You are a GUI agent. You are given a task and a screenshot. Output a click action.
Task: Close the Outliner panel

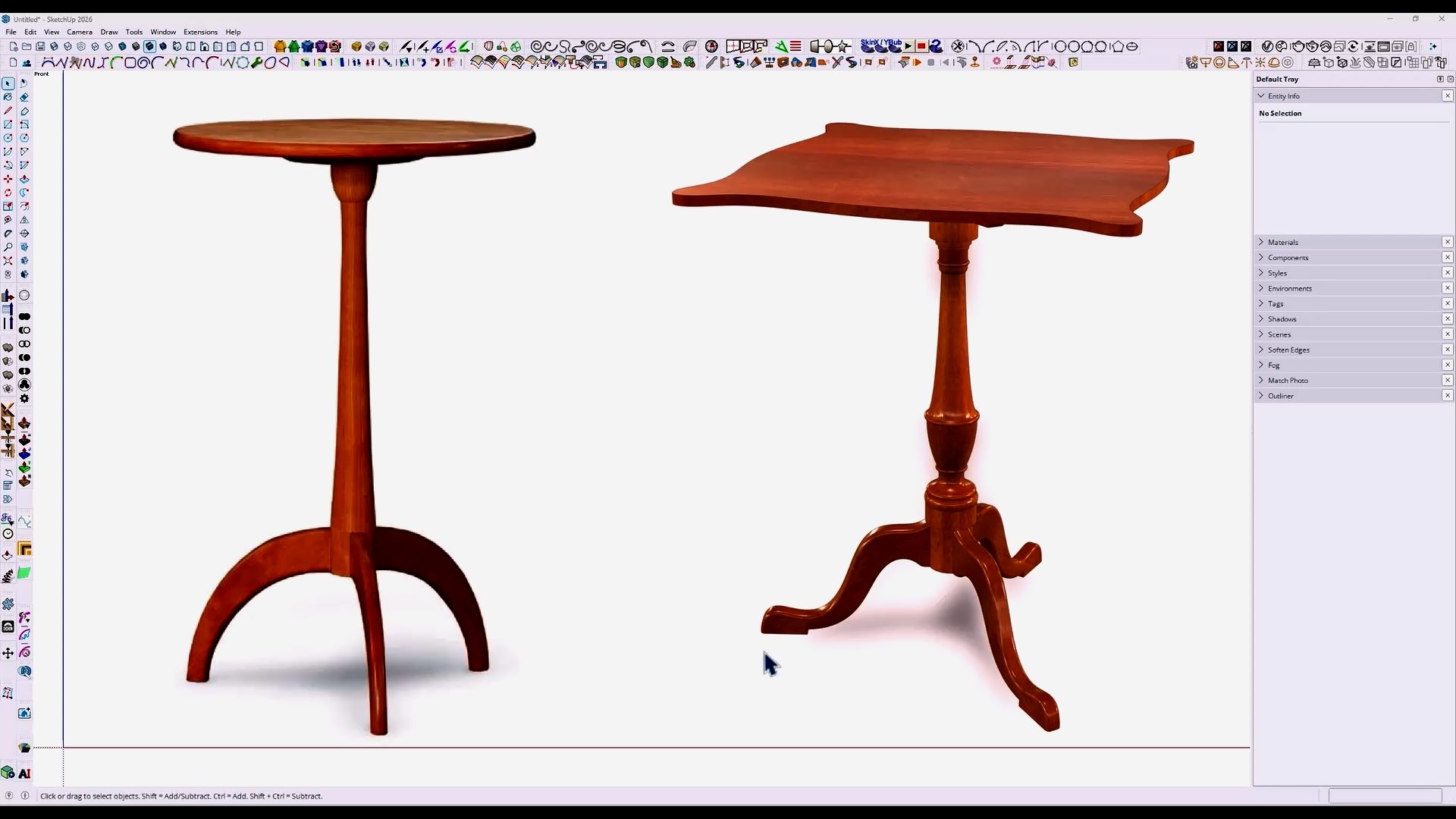pyautogui.click(x=1447, y=396)
